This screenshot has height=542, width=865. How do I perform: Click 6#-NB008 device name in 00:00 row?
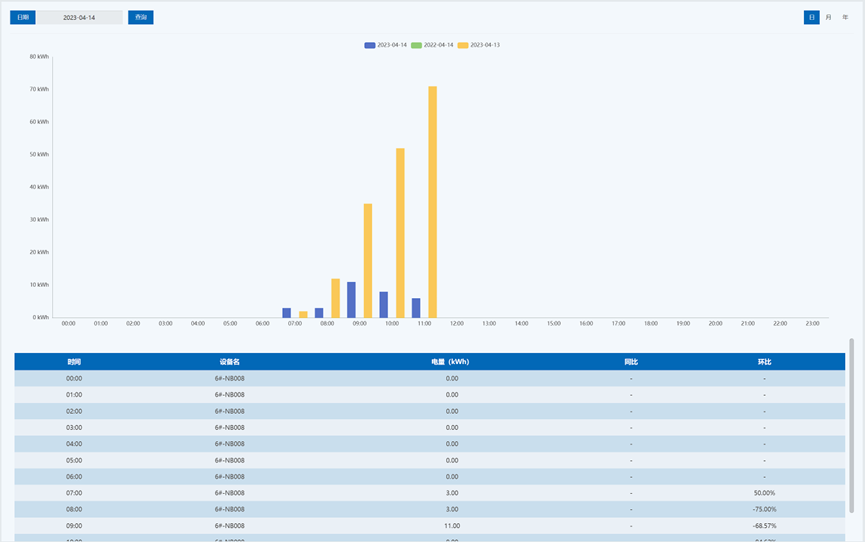coord(229,378)
